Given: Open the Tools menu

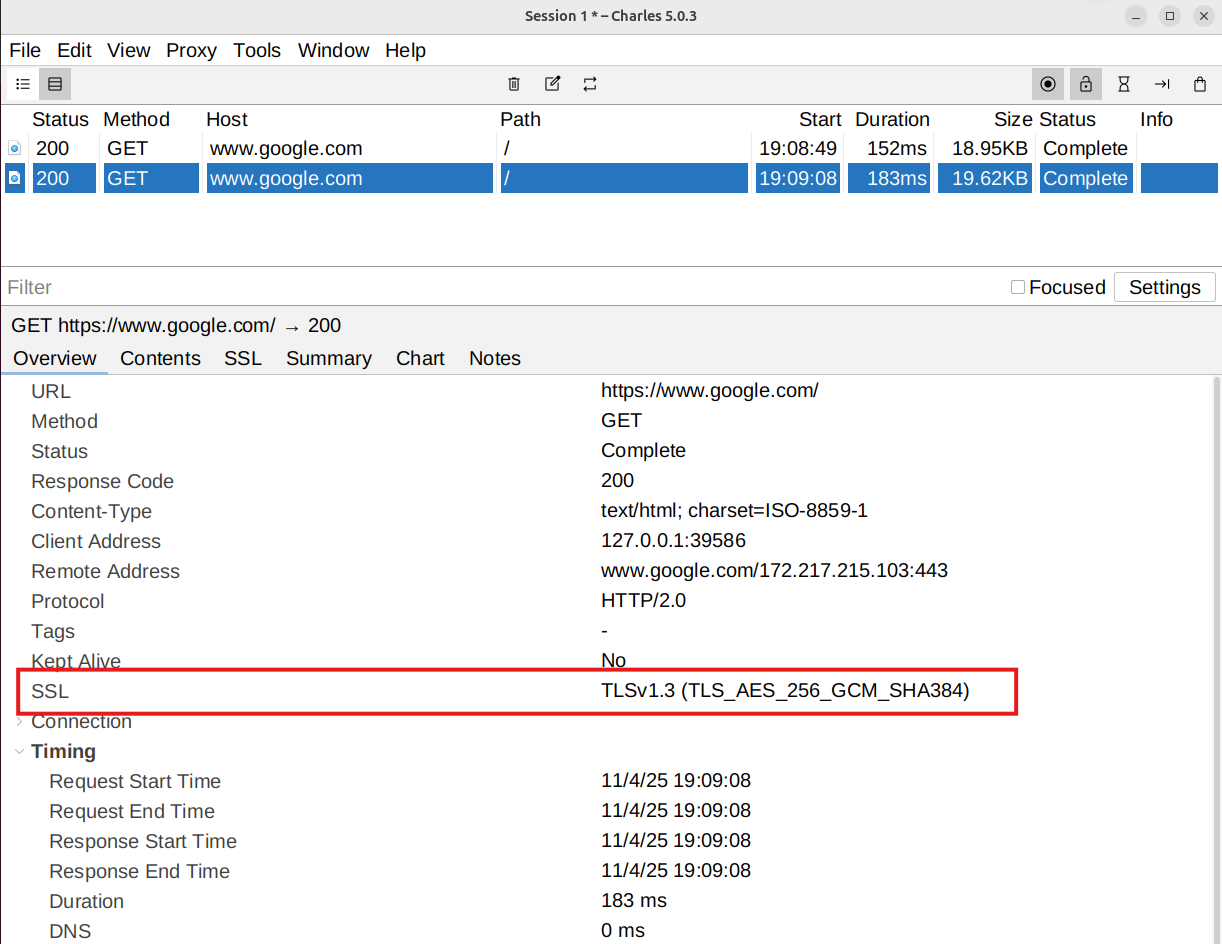Looking at the screenshot, I should [257, 50].
